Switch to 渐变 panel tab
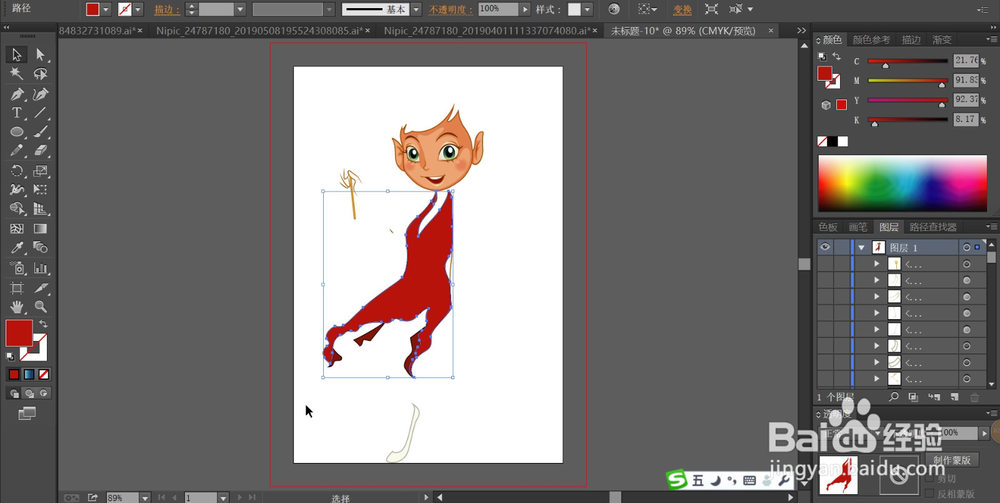 (941, 40)
